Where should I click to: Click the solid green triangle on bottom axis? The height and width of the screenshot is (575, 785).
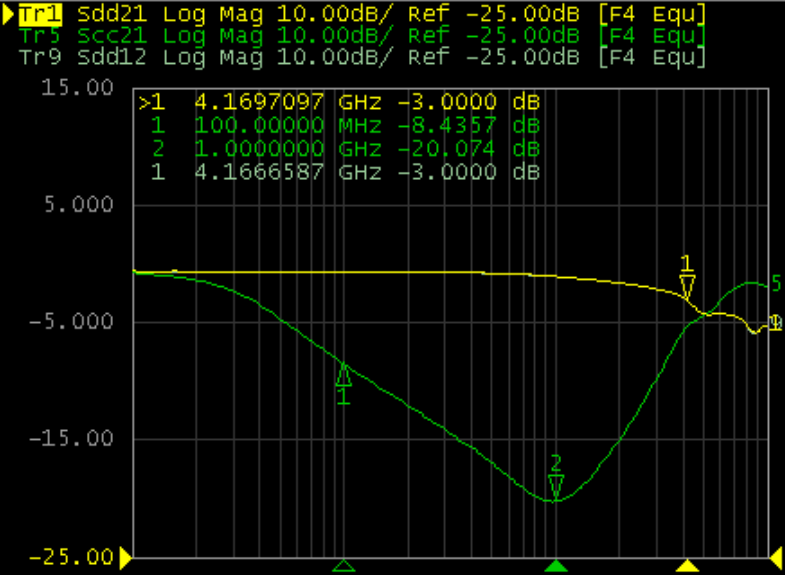(556, 566)
